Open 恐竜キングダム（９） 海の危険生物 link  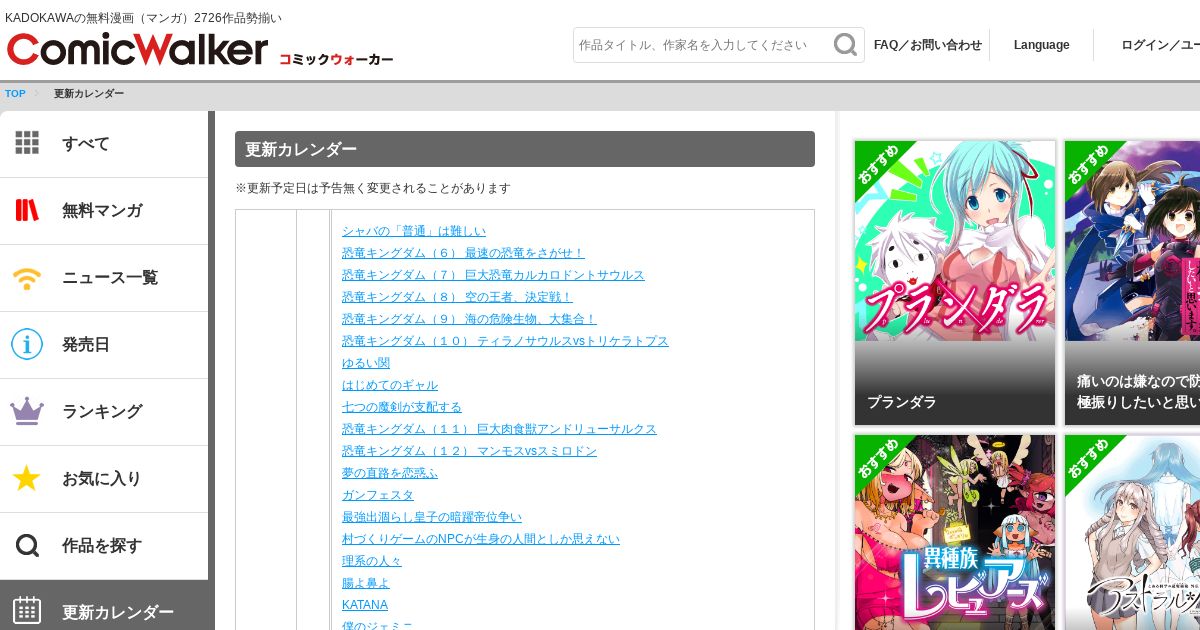(469, 319)
